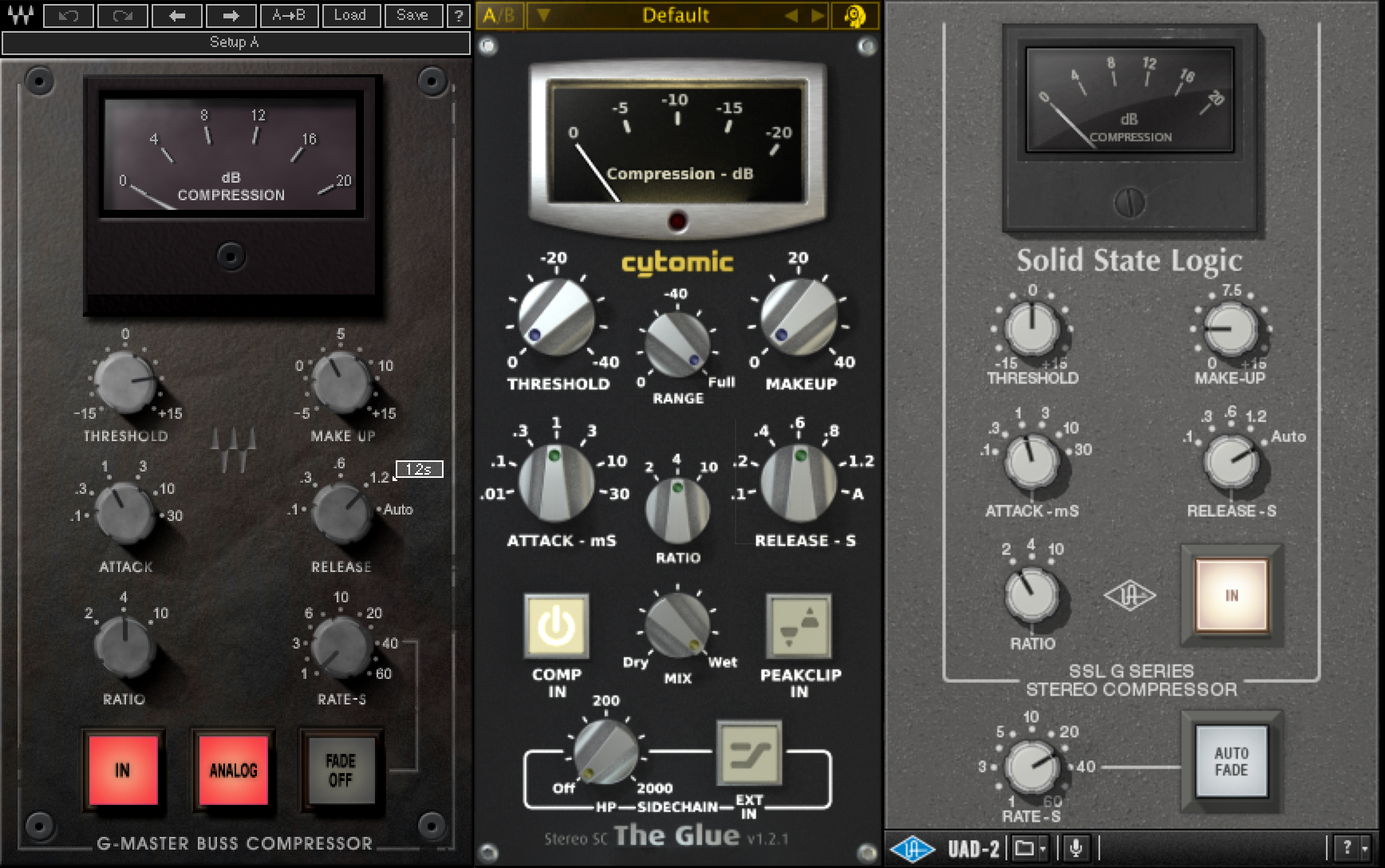The image size is (1385, 868).
Task: Click the SSL ATTACK - mS knob
Action: pos(1032,461)
